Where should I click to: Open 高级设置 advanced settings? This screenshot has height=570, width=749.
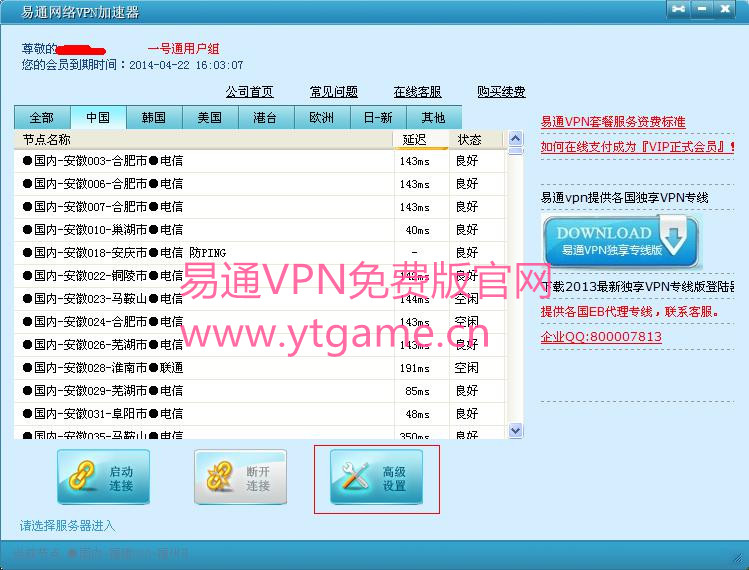[376, 477]
